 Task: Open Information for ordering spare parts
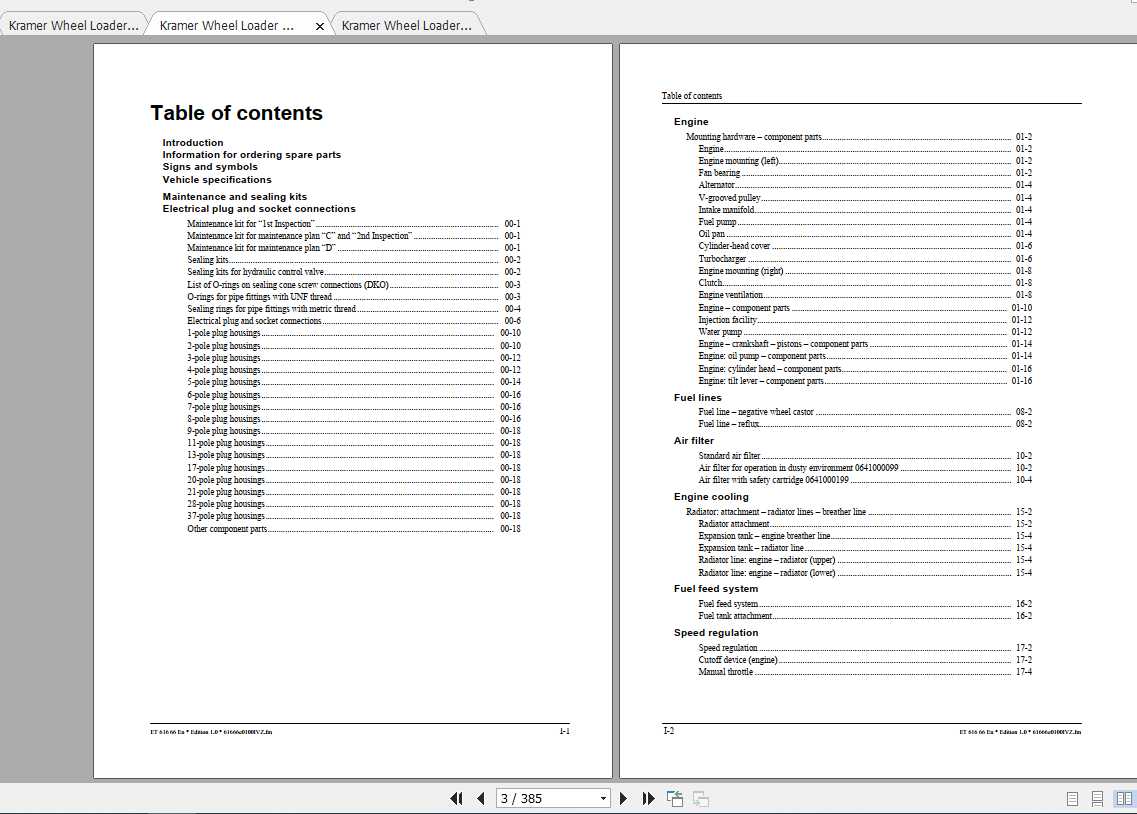click(x=252, y=154)
